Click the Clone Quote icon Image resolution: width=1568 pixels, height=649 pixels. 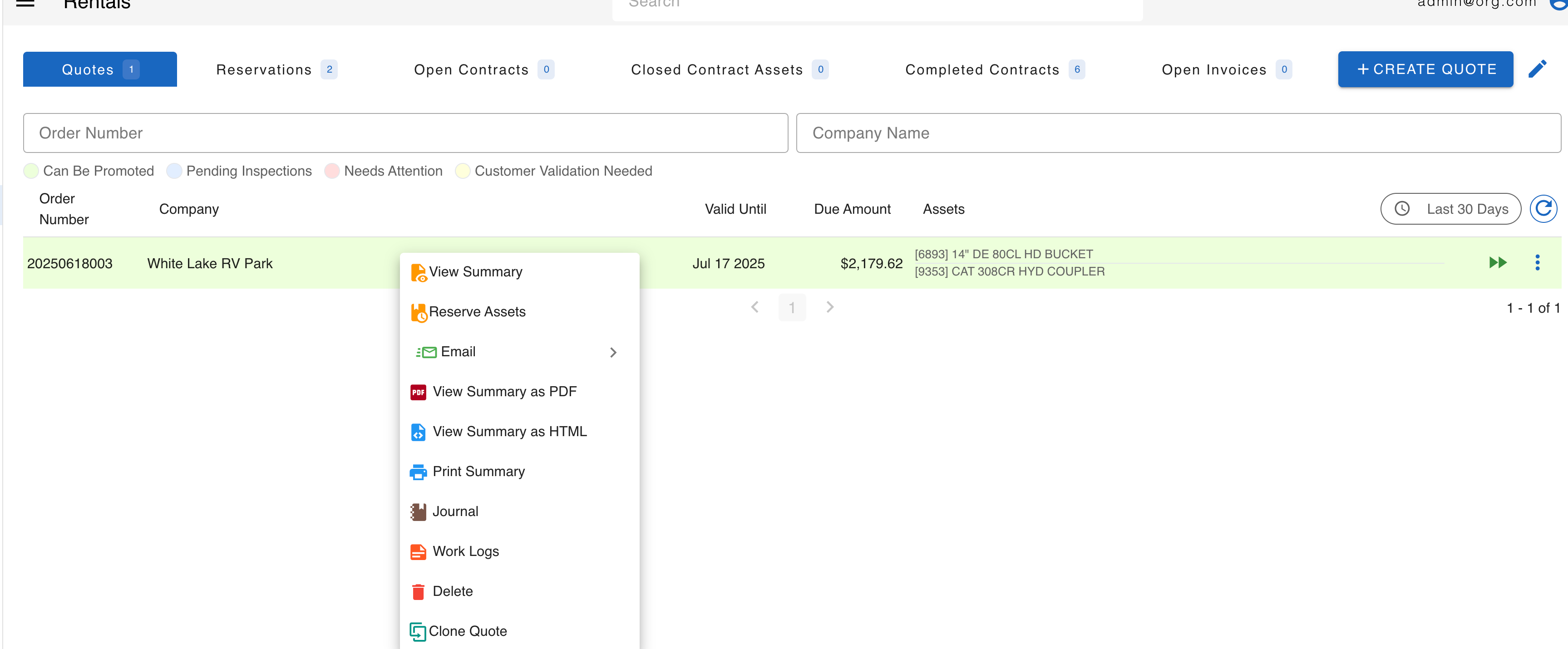(418, 631)
